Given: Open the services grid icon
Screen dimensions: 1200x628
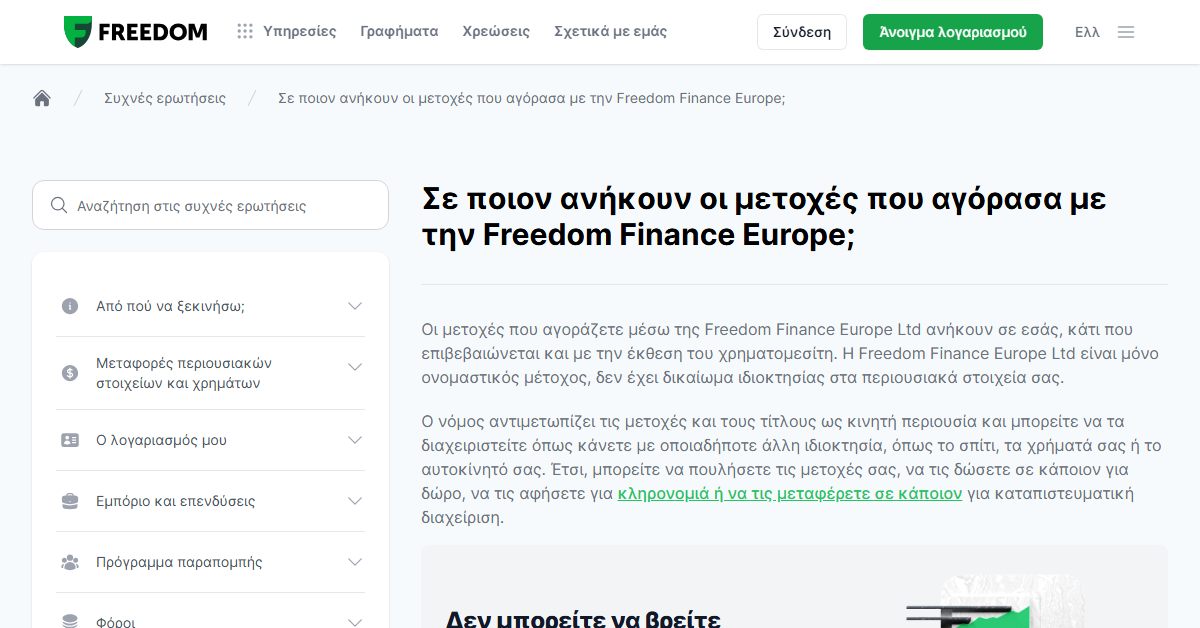Looking at the screenshot, I should (x=245, y=31).
